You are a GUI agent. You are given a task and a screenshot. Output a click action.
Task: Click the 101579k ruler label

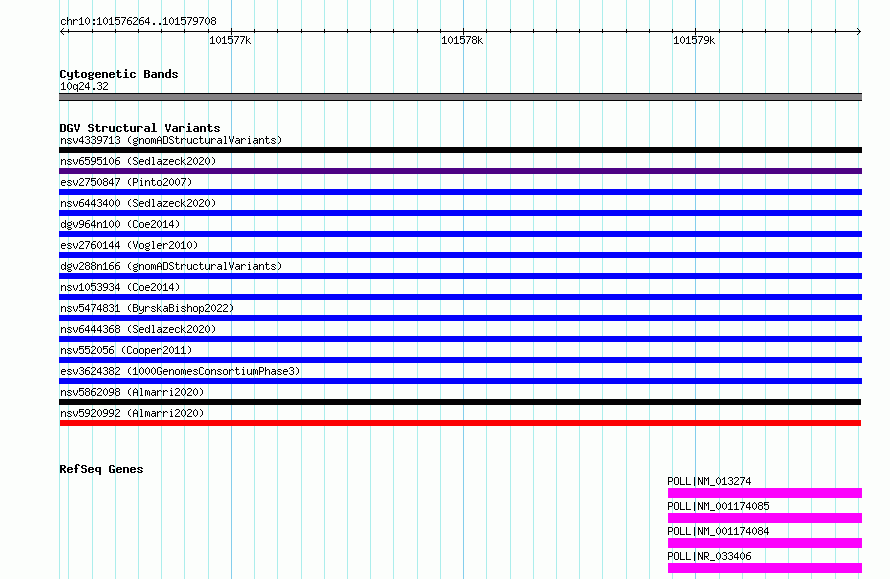[694, 40]
